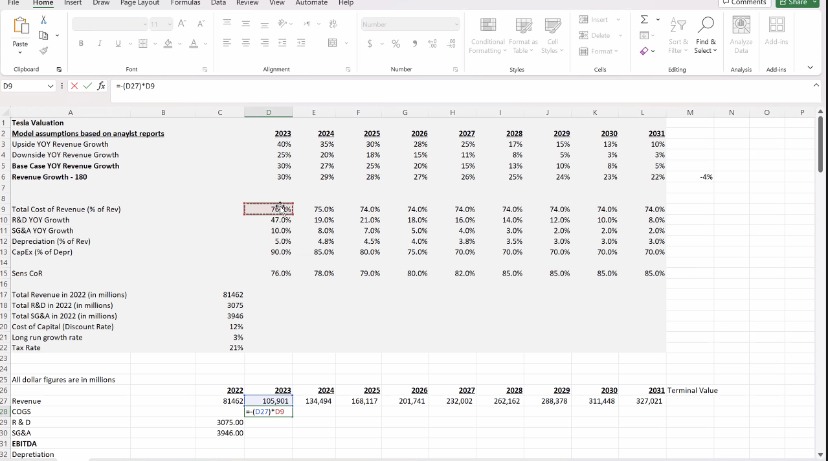Open Sort & Filter menu

(x=678, y=35)
